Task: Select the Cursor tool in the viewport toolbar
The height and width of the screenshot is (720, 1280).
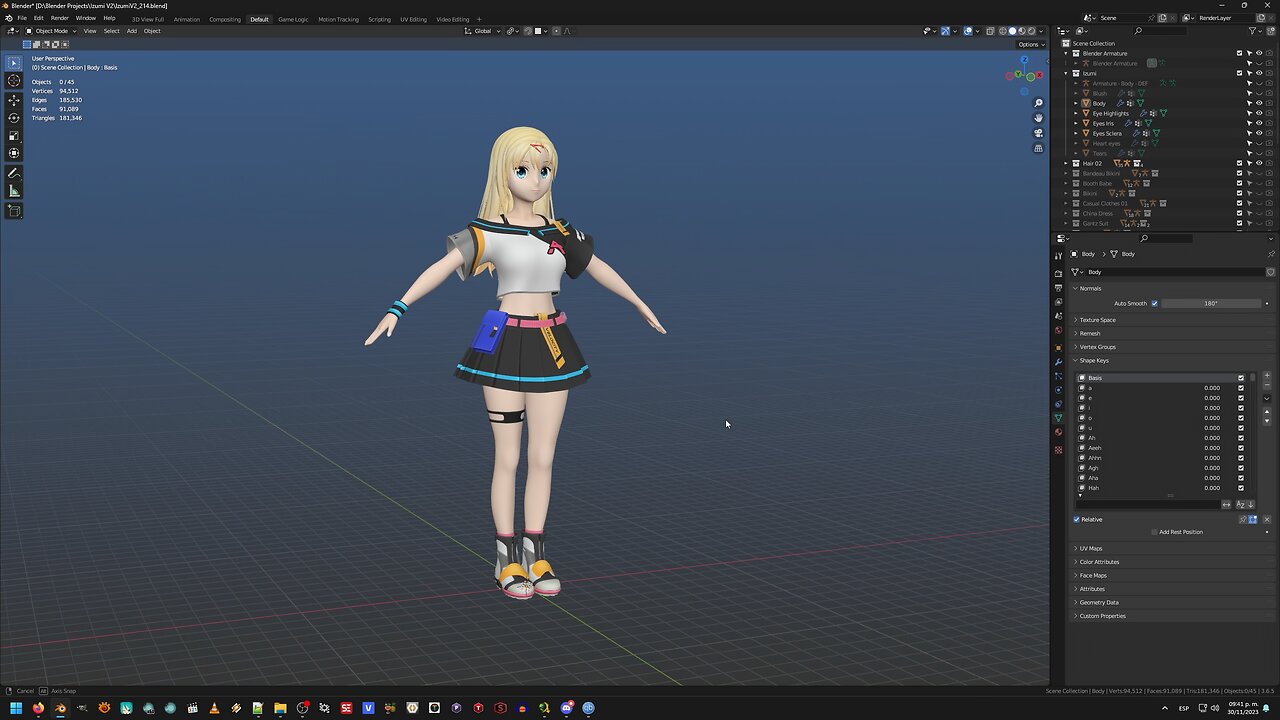Action: click(x=14, y=80)
